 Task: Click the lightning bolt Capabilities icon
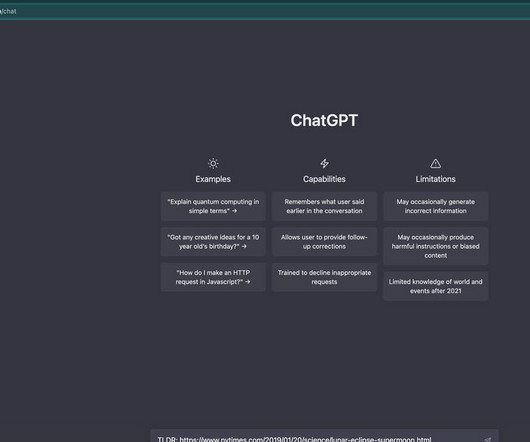[x=324, y=164]
